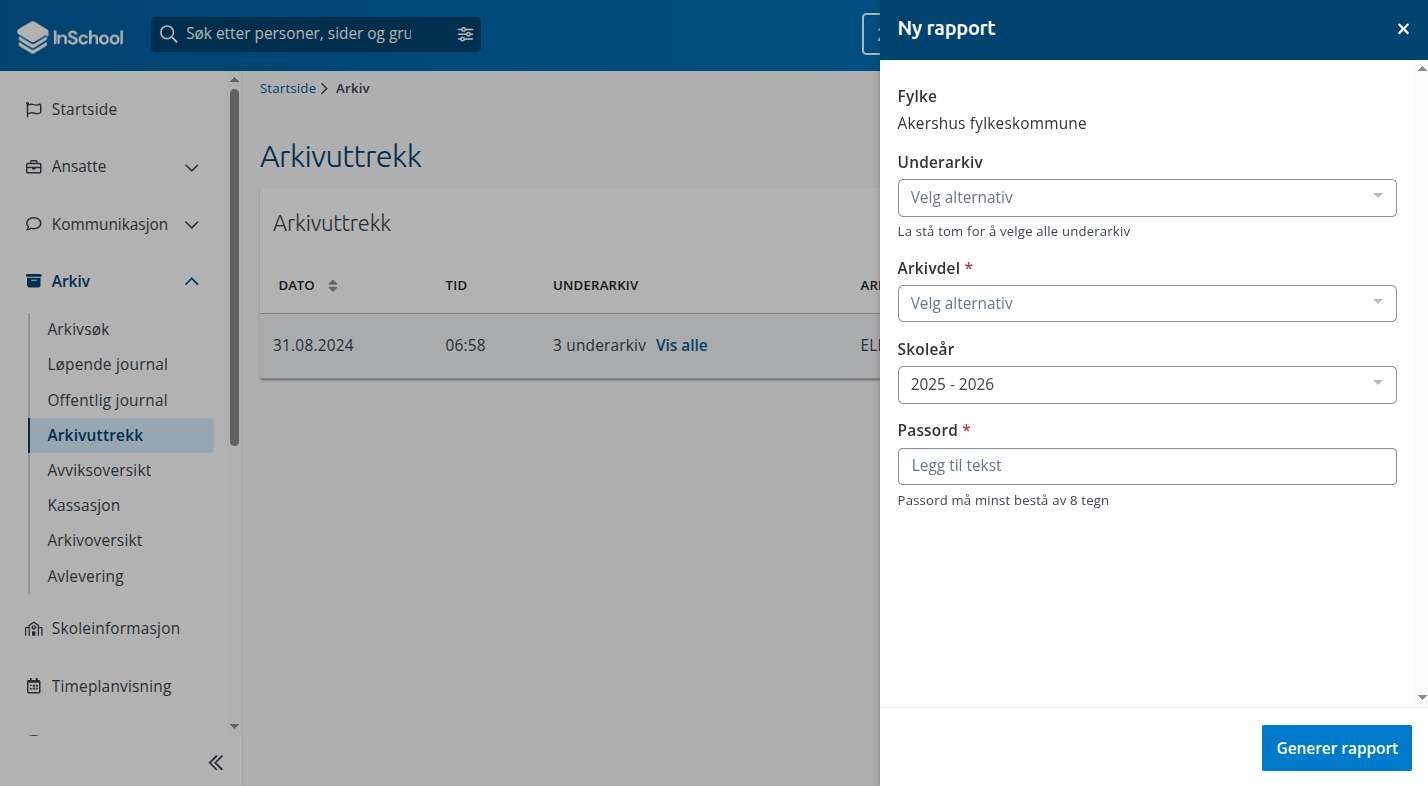Open search filter settings icon
This screenshot has height=786, width=1428.
point(466,34)
